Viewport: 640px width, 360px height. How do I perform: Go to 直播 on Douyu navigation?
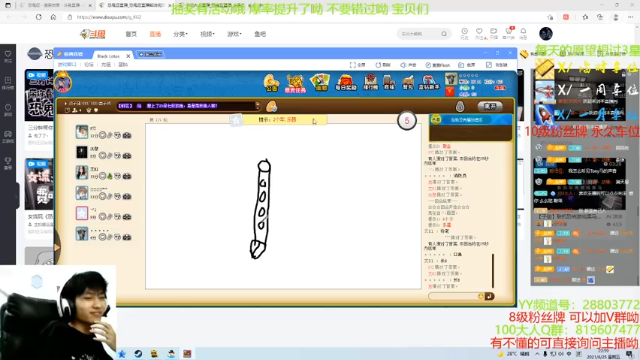(155, 34)
